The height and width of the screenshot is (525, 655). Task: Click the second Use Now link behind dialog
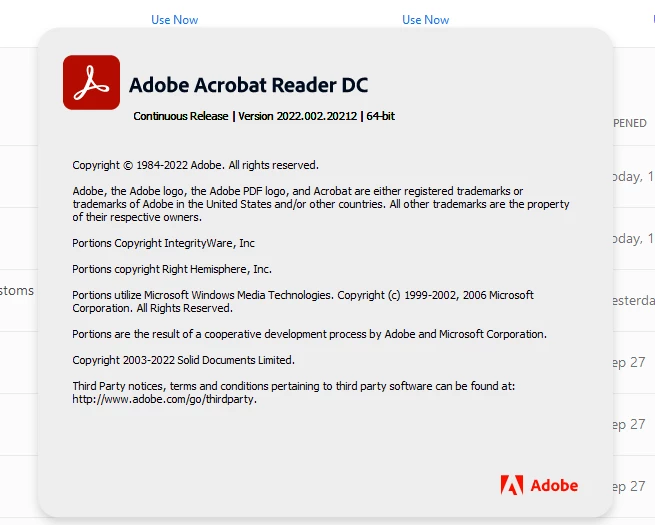[425, 20]
